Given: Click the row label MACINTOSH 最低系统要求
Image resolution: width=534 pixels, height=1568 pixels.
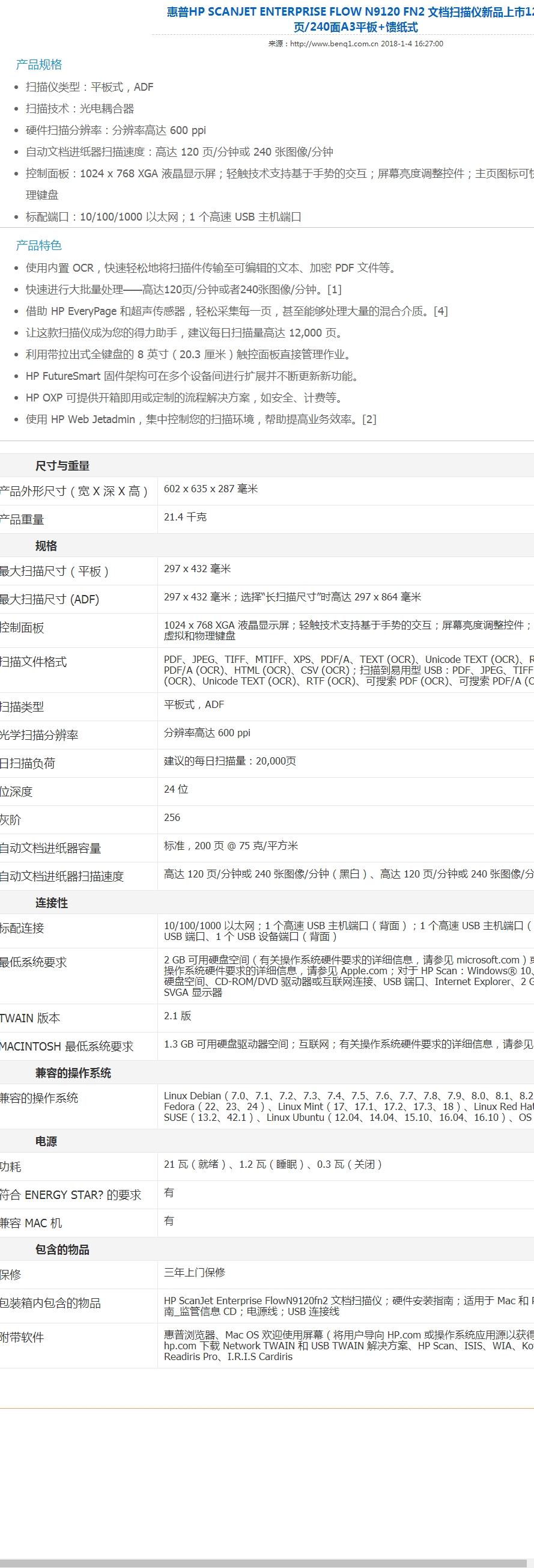Looking at the screenshot, I should 67,1047.
